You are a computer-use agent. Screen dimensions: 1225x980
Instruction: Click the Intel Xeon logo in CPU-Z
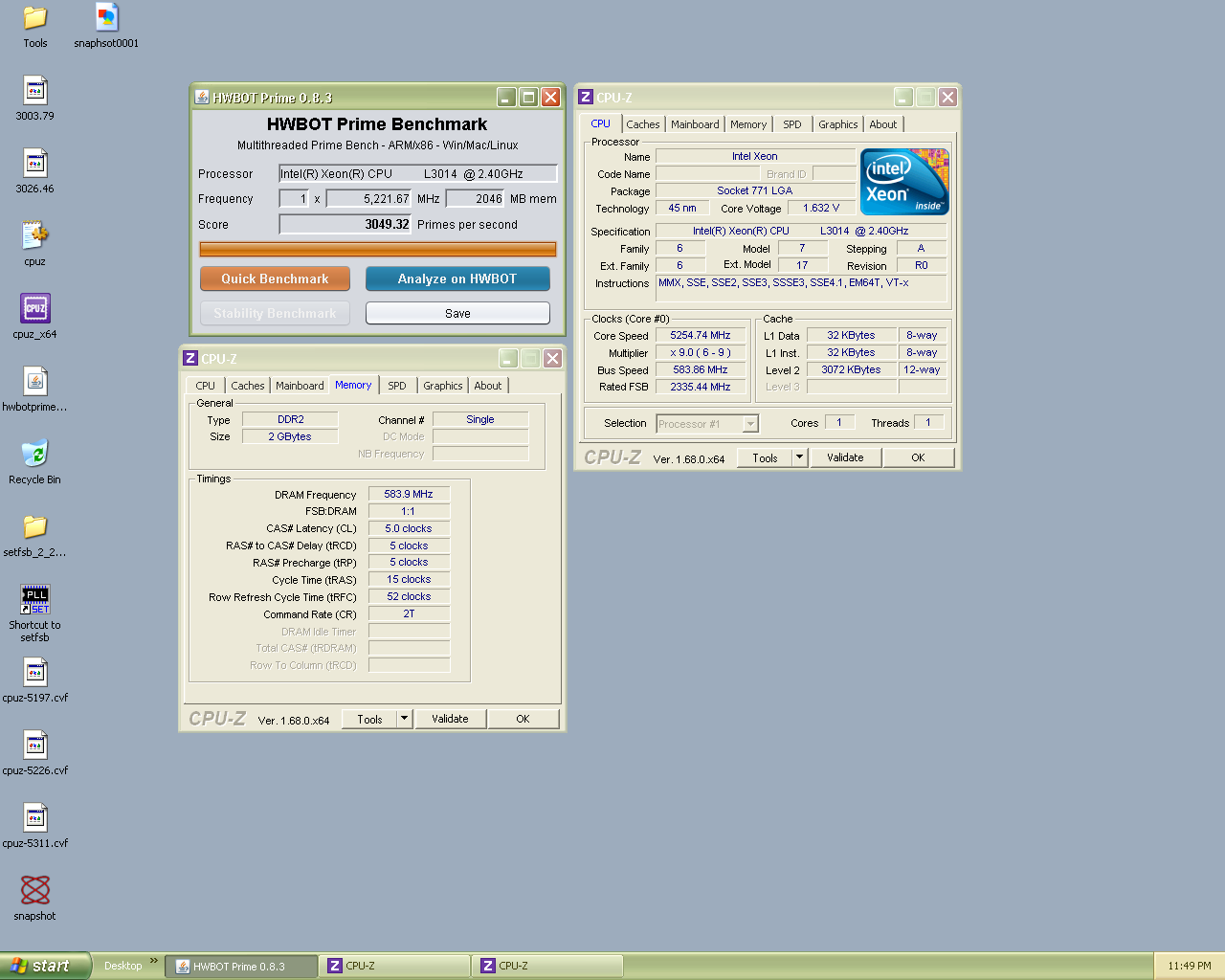(x=904, y=181)
